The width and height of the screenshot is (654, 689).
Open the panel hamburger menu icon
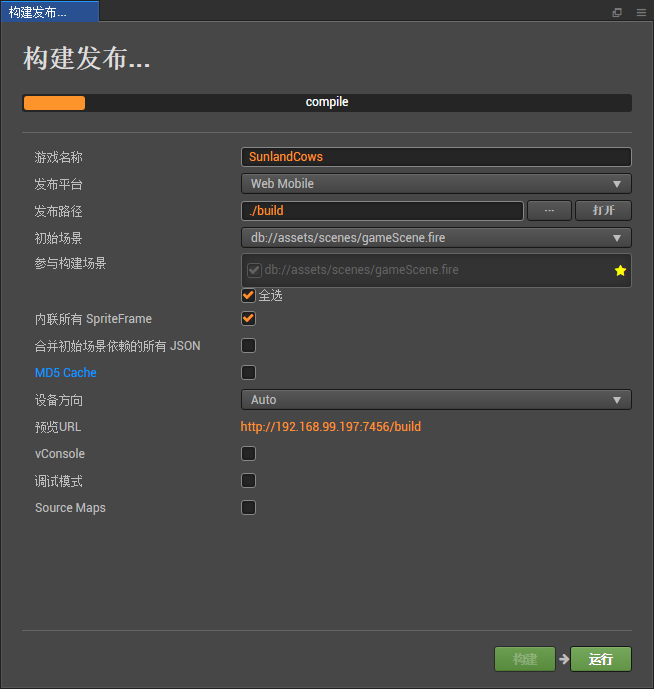tap(641, 12)
